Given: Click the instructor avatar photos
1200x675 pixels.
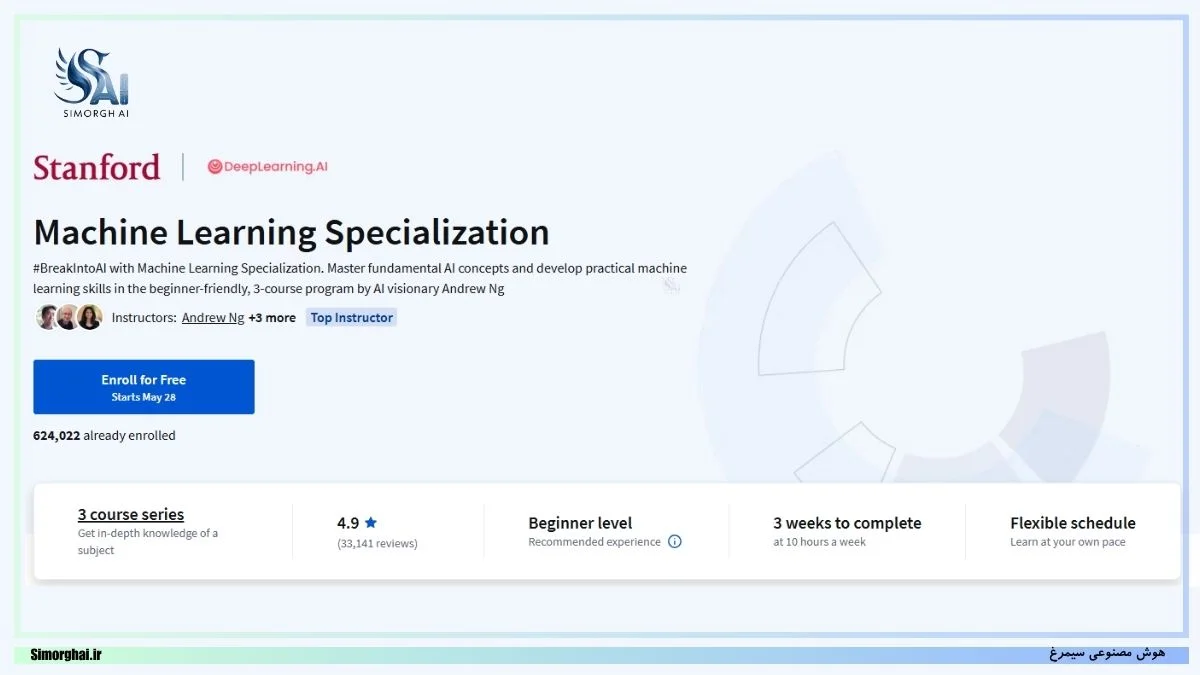Looking at the screenshot, I should (69, 317).
